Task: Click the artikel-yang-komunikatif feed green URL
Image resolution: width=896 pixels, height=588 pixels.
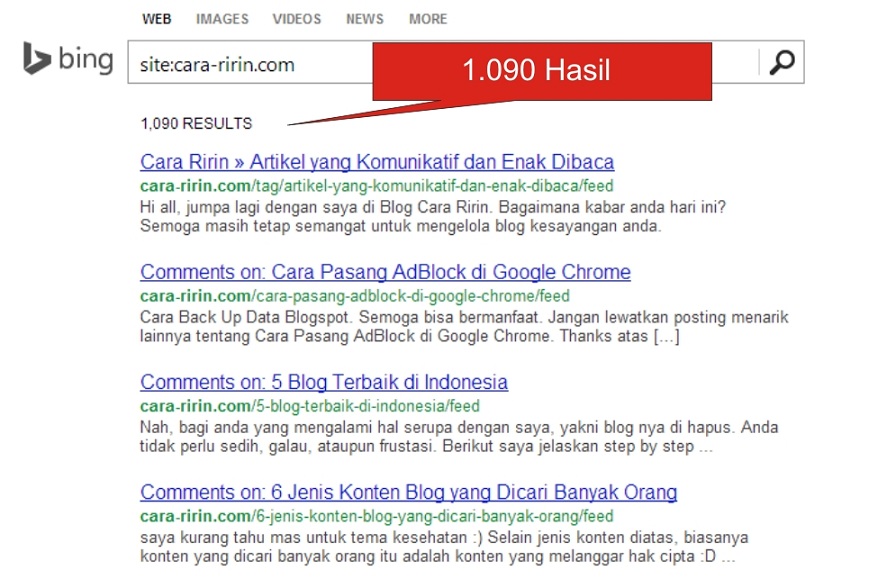Action: coord(377,186)
